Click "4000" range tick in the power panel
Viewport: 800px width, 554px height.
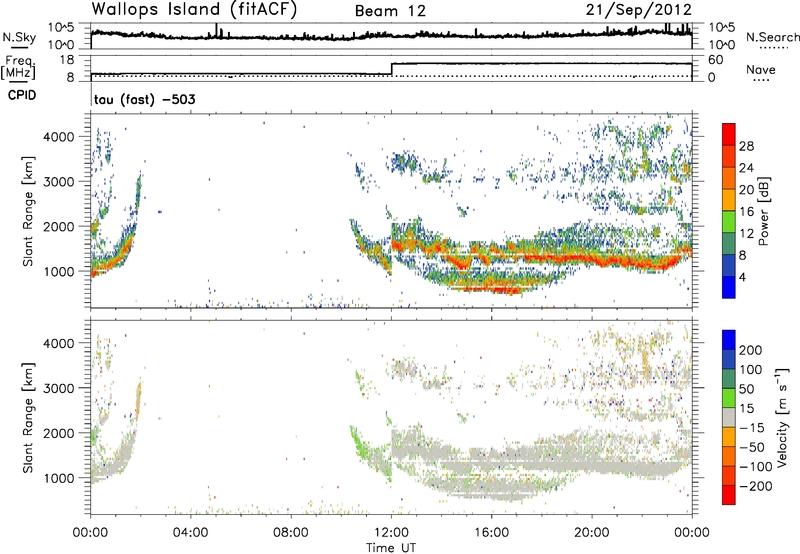click(58, 137)
